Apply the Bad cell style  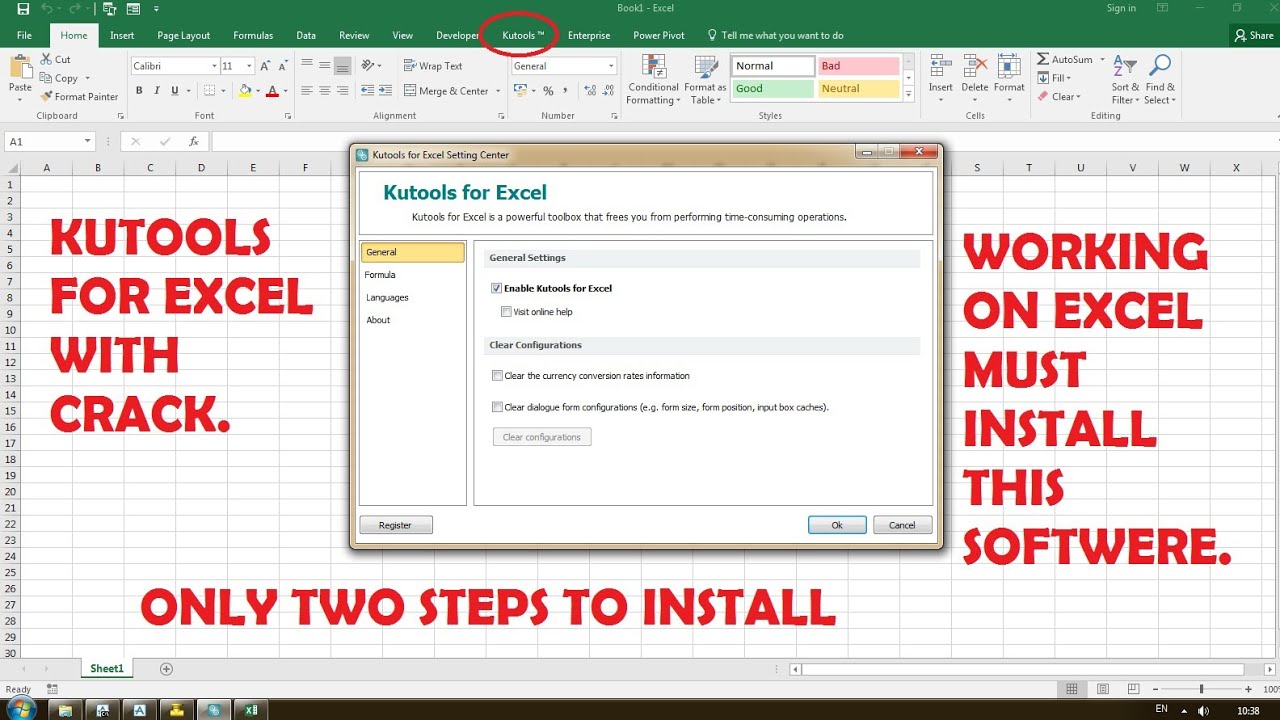pos(858,66)
